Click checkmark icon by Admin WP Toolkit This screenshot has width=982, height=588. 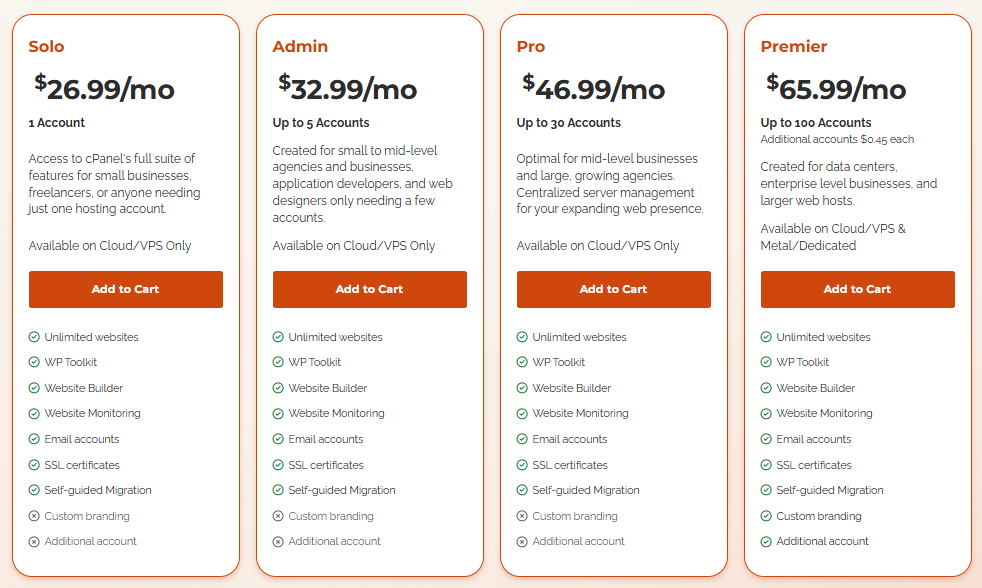[278, 362]
